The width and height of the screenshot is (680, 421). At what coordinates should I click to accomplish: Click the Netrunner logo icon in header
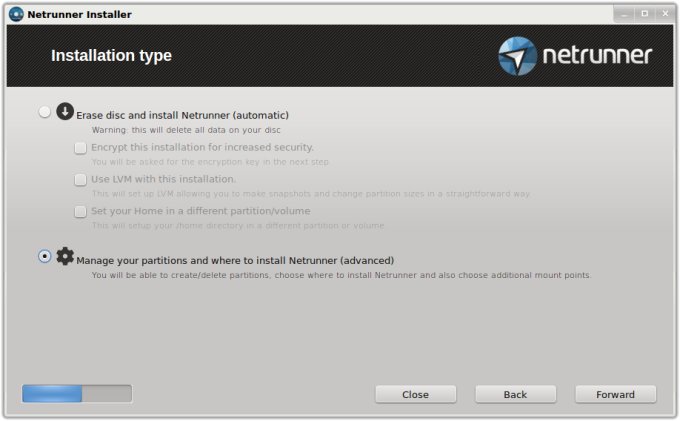517,56
